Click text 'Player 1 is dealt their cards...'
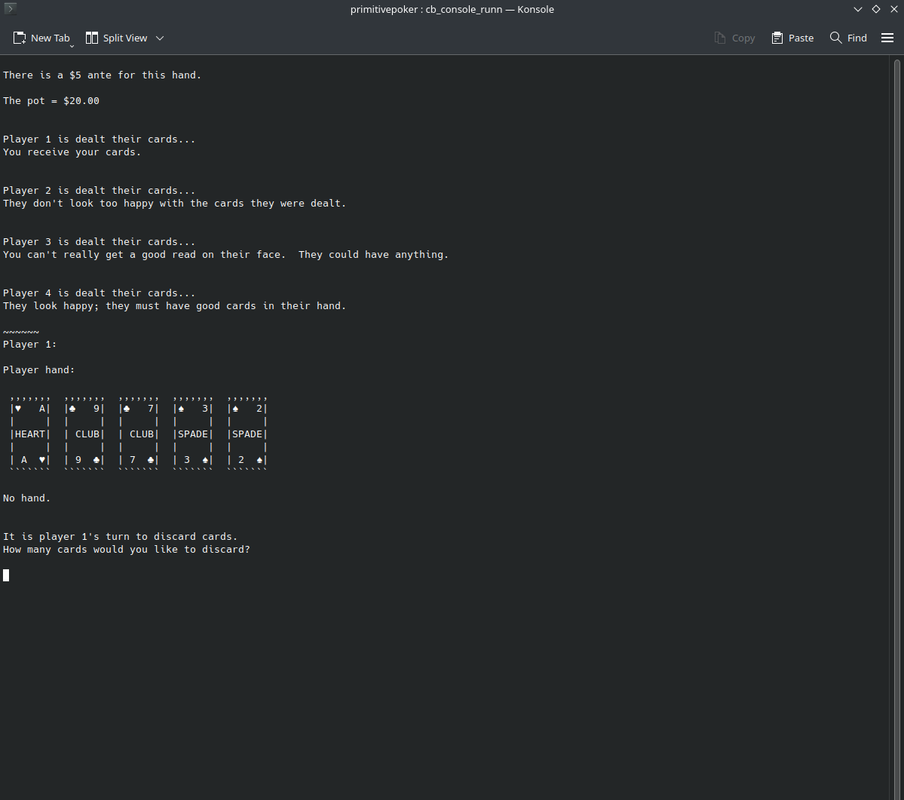The height and width of the screenshot is (800, 904). click(x=99, y=139)
